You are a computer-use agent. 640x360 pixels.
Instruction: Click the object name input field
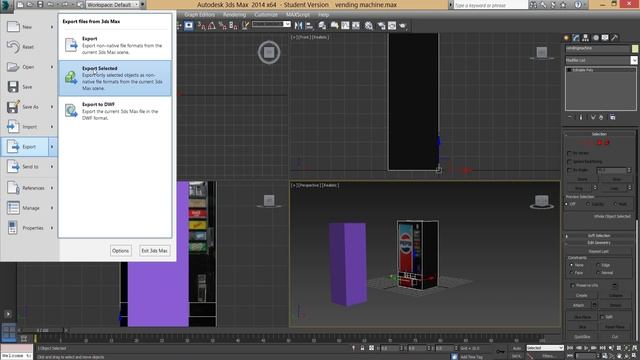point(598,49)
